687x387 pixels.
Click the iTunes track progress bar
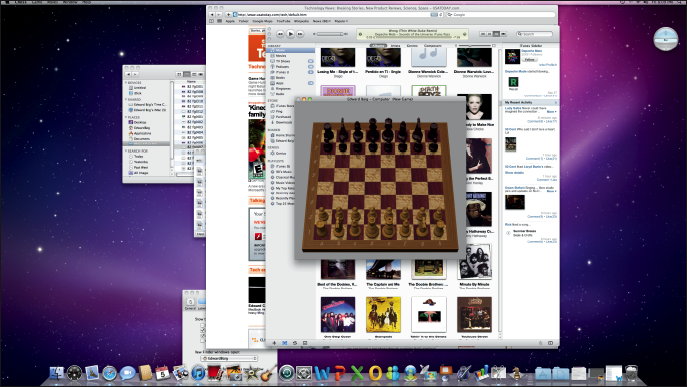click(412, 37)
